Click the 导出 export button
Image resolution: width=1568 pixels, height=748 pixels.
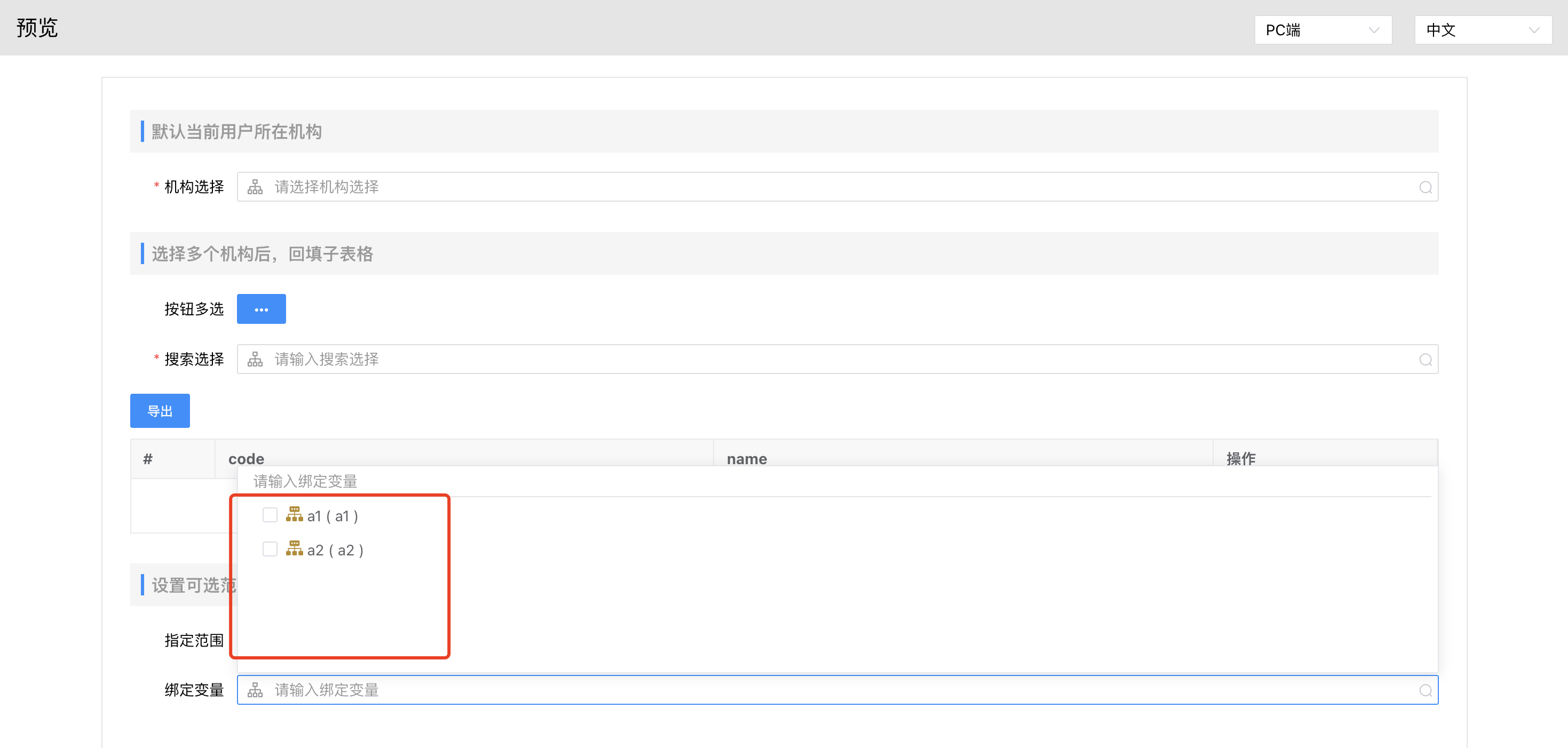click(160, 411)
